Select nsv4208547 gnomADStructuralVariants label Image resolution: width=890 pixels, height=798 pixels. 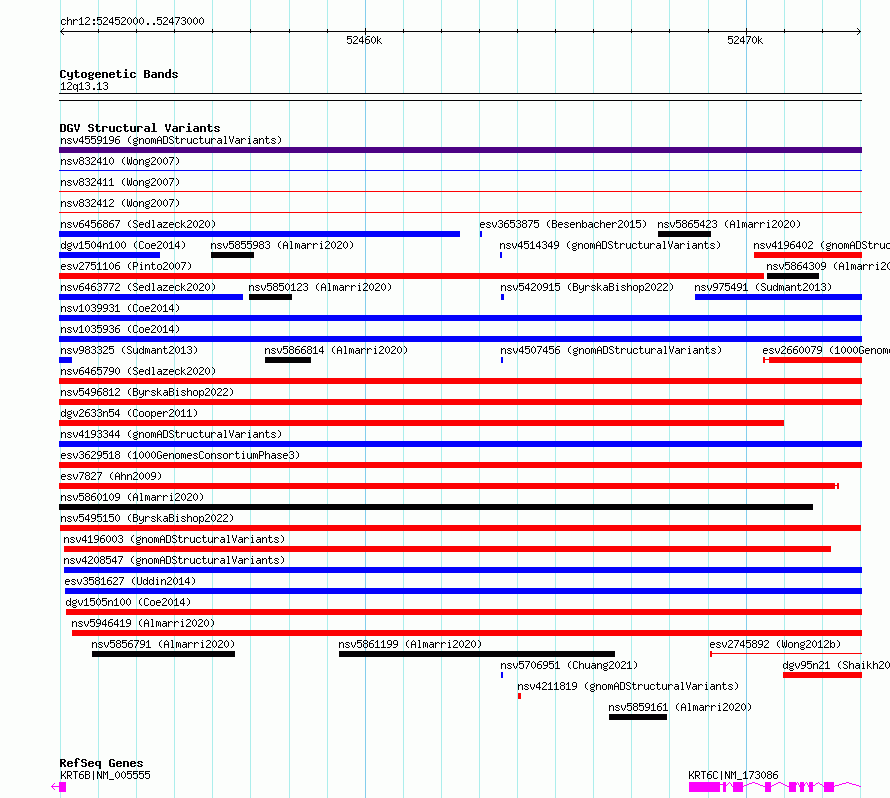point(174,560)
